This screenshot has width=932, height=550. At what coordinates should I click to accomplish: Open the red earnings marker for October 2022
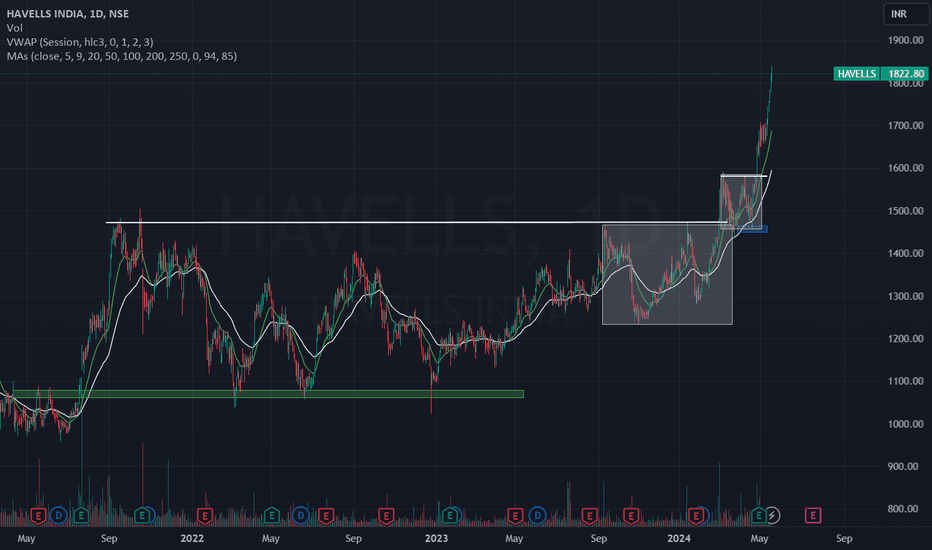click(386, 516)
